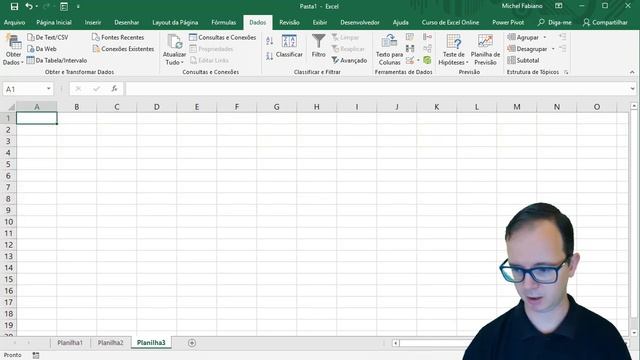This screenshot has height=360, width=640.
Task: Select the Planilha1 sheet tab
Action: [70, 343]
